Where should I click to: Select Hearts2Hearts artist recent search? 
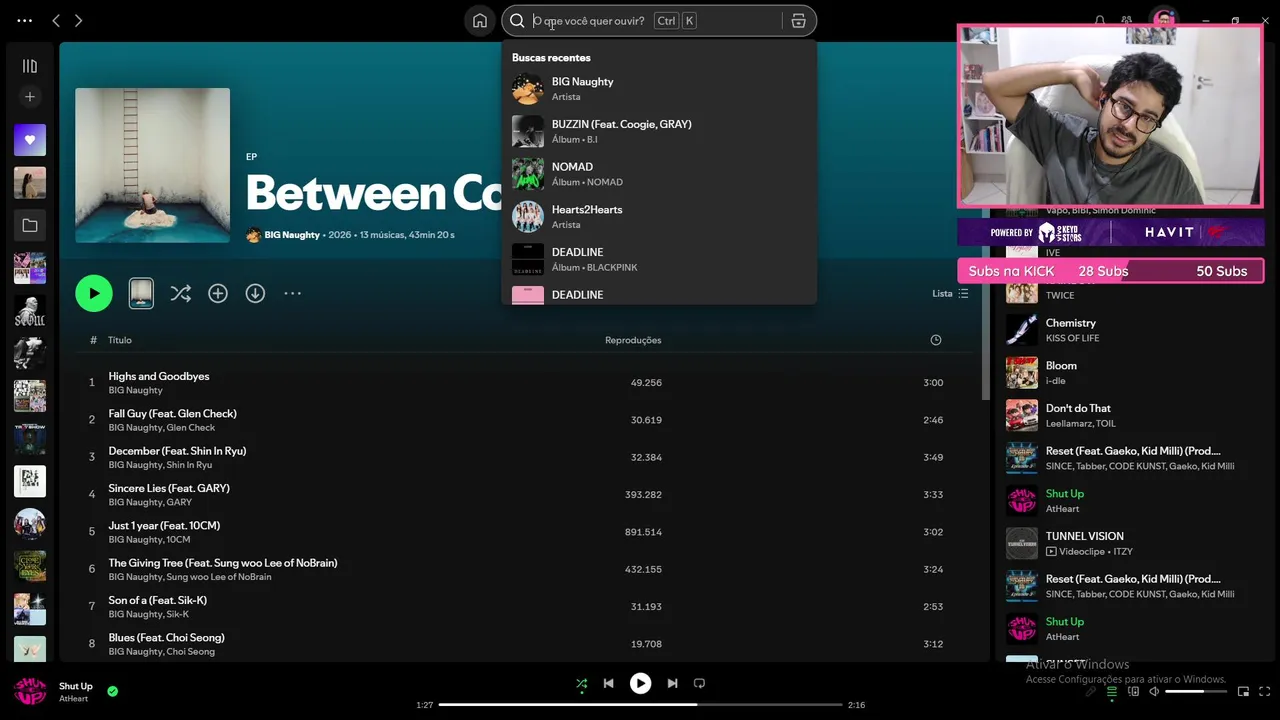point(659,217)
